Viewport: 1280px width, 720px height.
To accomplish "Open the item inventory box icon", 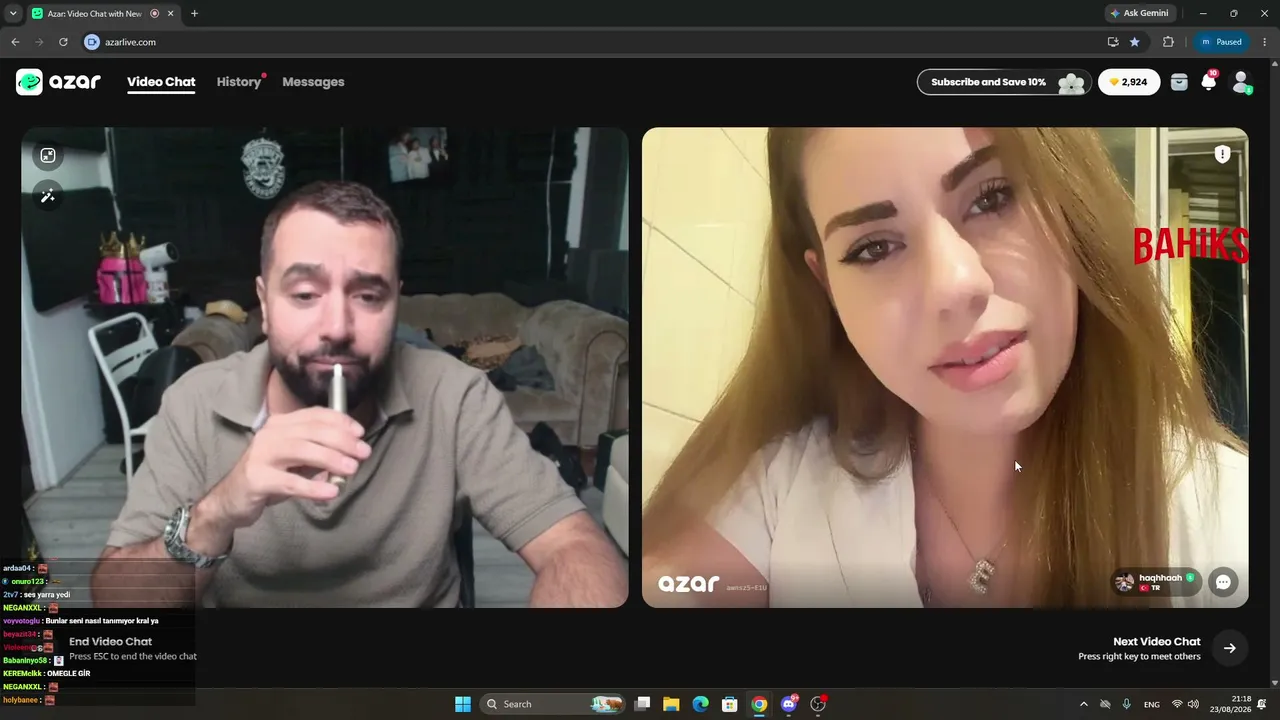I will 1179,82.
